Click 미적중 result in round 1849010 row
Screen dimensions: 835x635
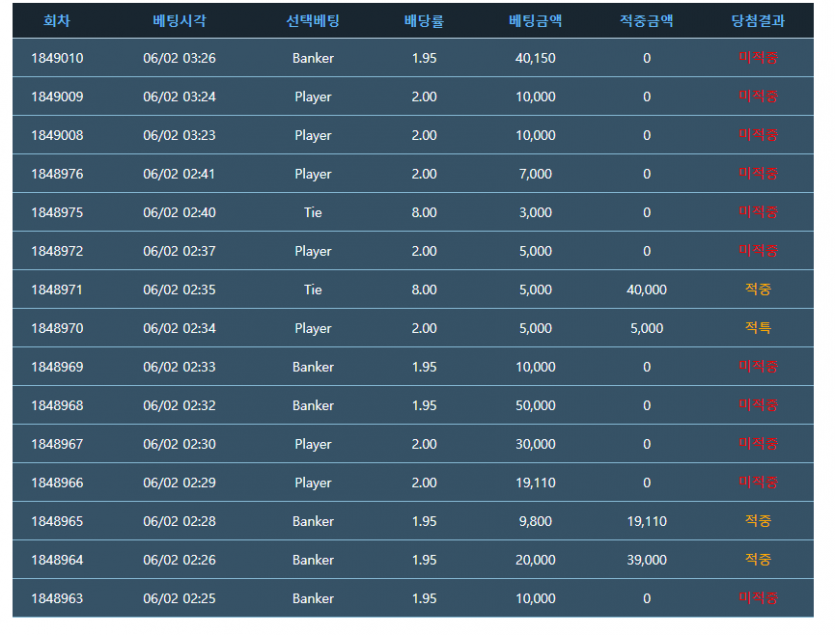(x=758, y=58)
